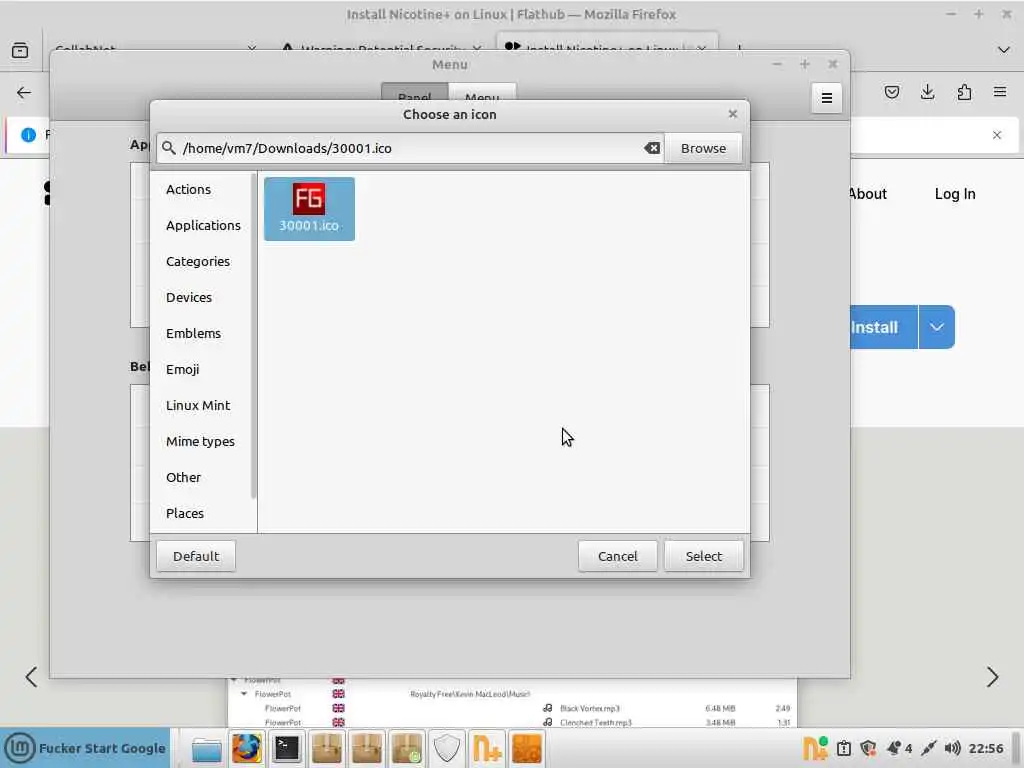Show previous screenshot on Flathub carousel
Image resolution: width=1024 pixels, height=768 pixels.
point(31,677)
